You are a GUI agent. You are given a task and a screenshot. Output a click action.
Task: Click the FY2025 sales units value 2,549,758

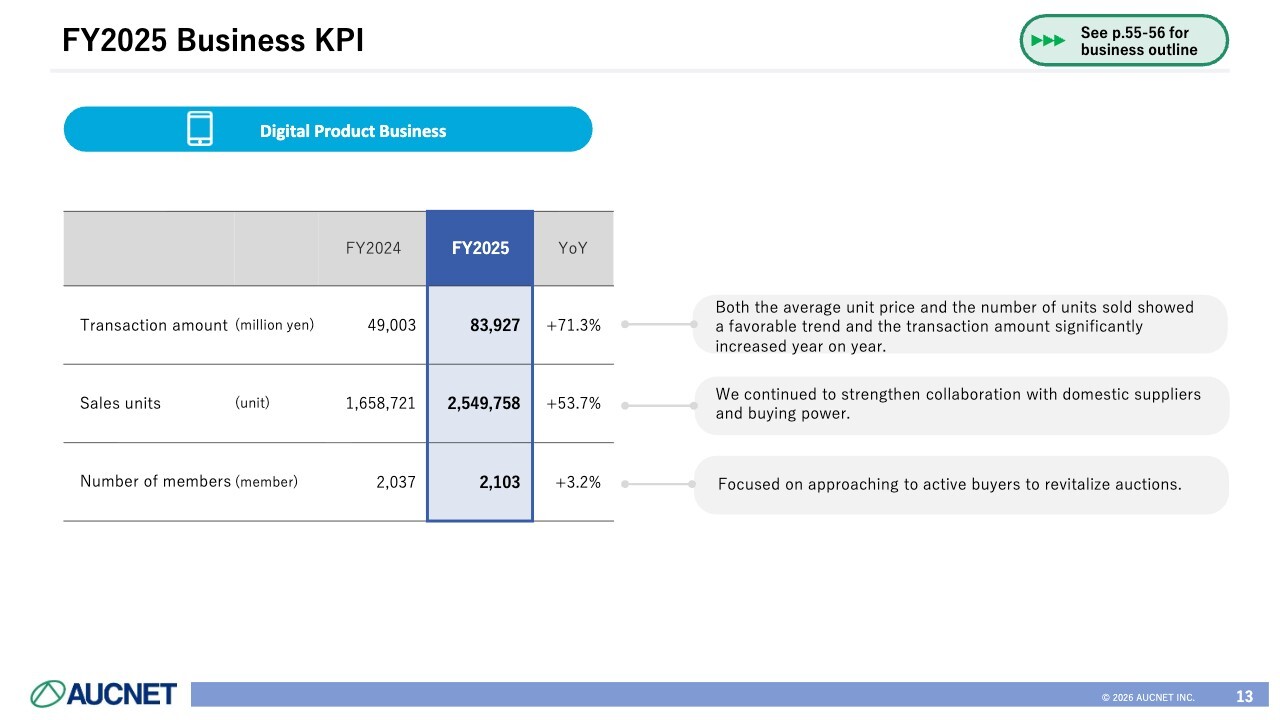[x=484, y=403]
